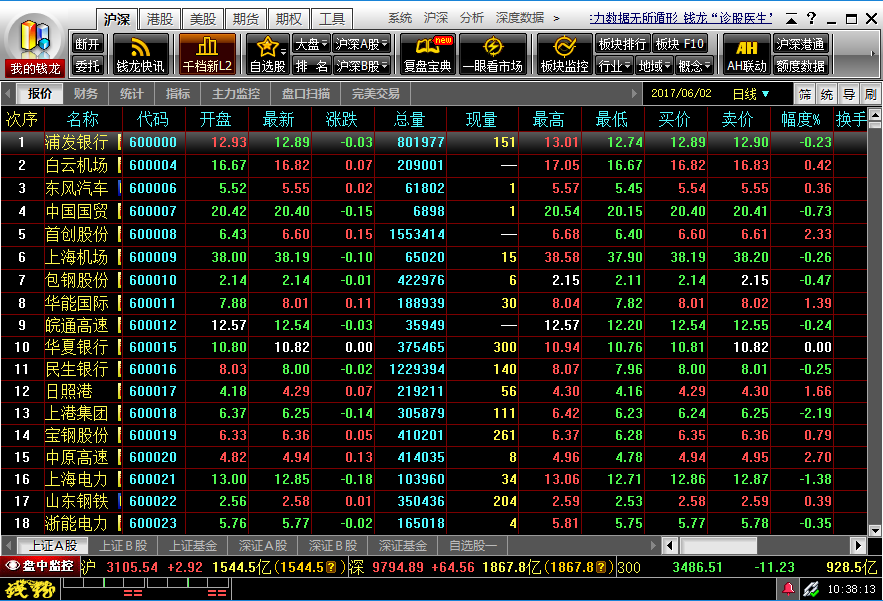Click the red alert bell icon

tap(788, 589)
